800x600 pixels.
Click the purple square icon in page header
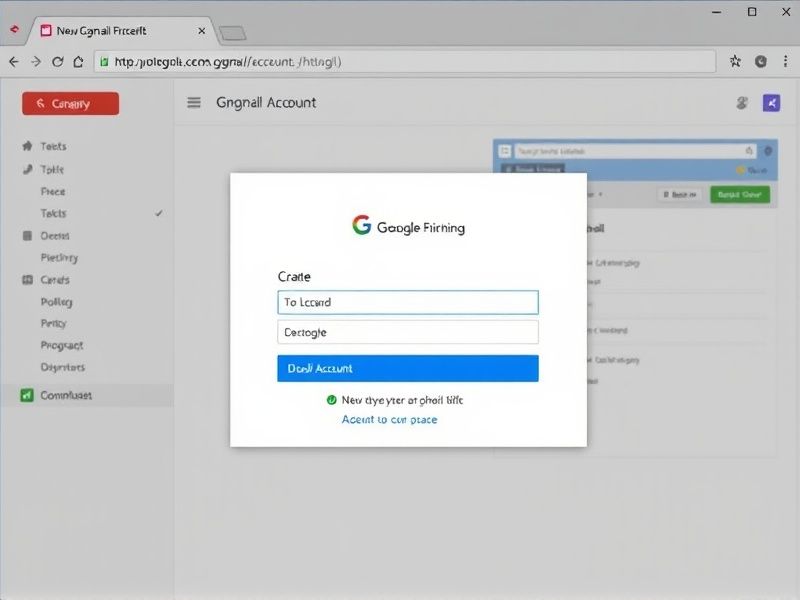coord(771,103)
